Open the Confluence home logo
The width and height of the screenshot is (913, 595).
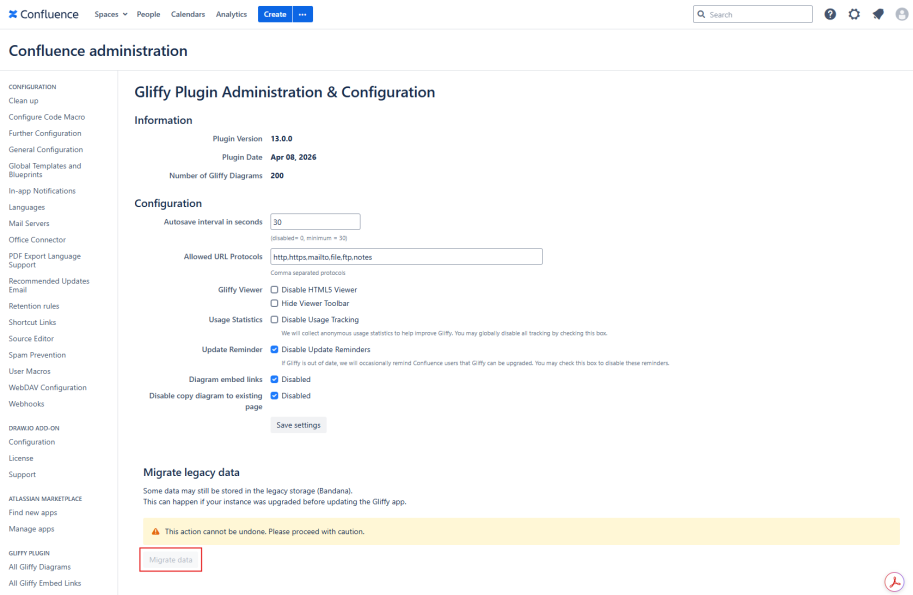click(x=44, y=14)
